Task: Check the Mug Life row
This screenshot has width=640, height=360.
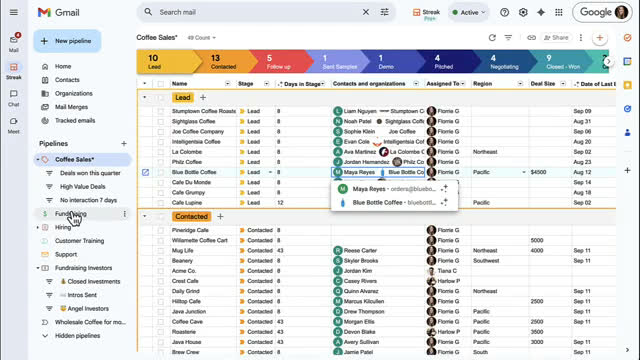Action: tap(160, 251)
